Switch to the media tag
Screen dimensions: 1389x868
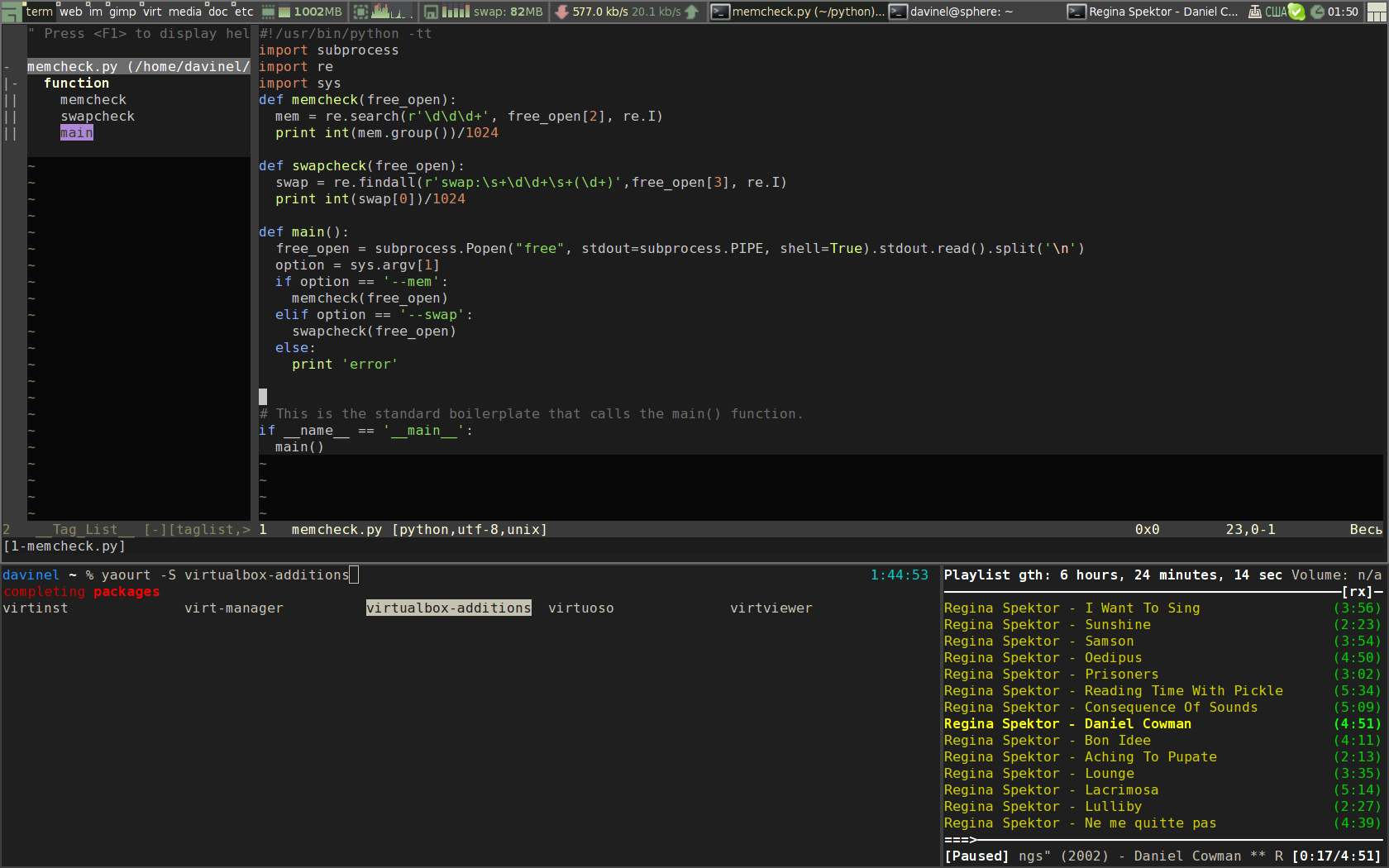tap(184, 12)
